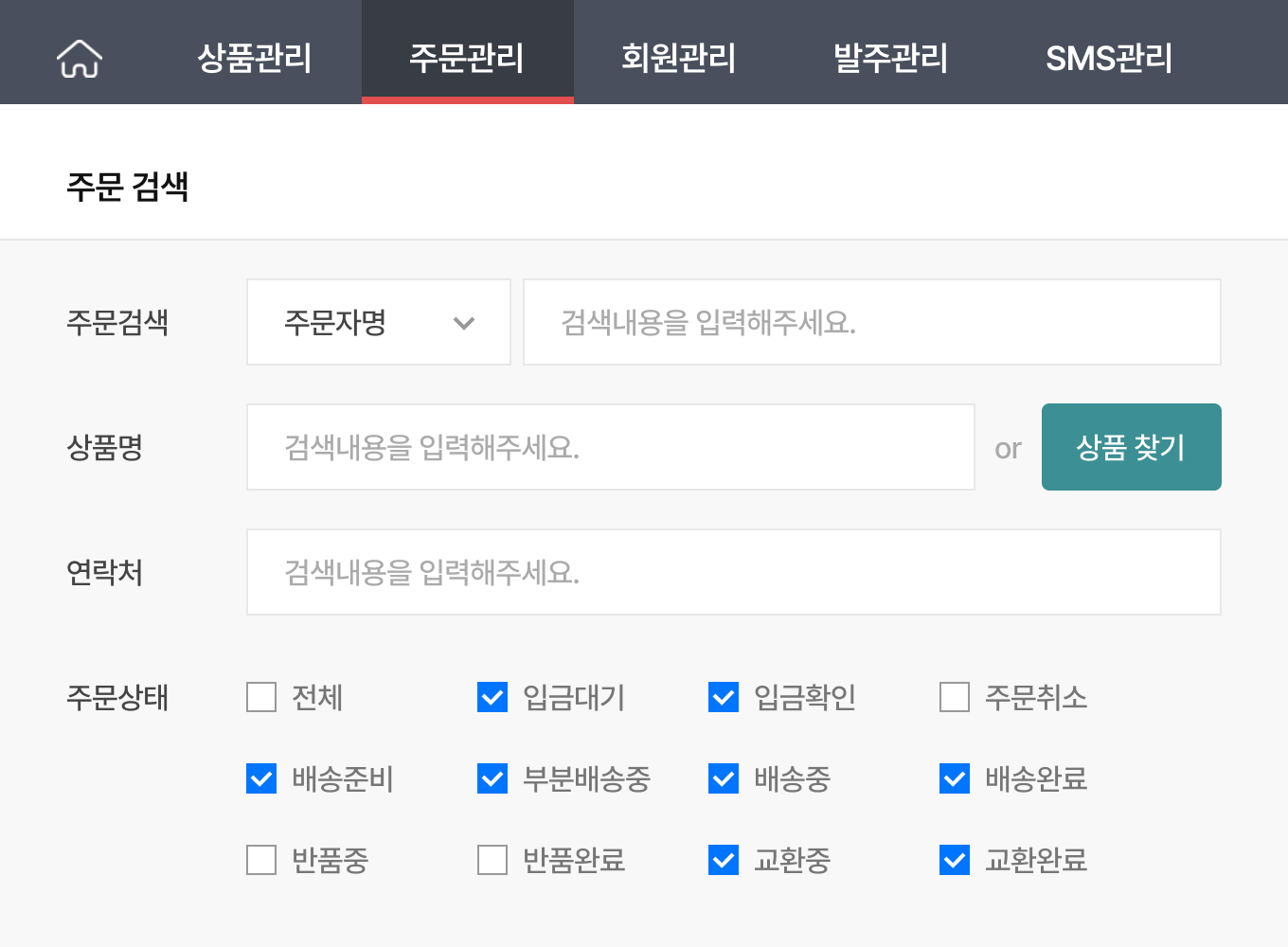
Task: Enable the 주문취소 checkbox
Action: (954, 698)
